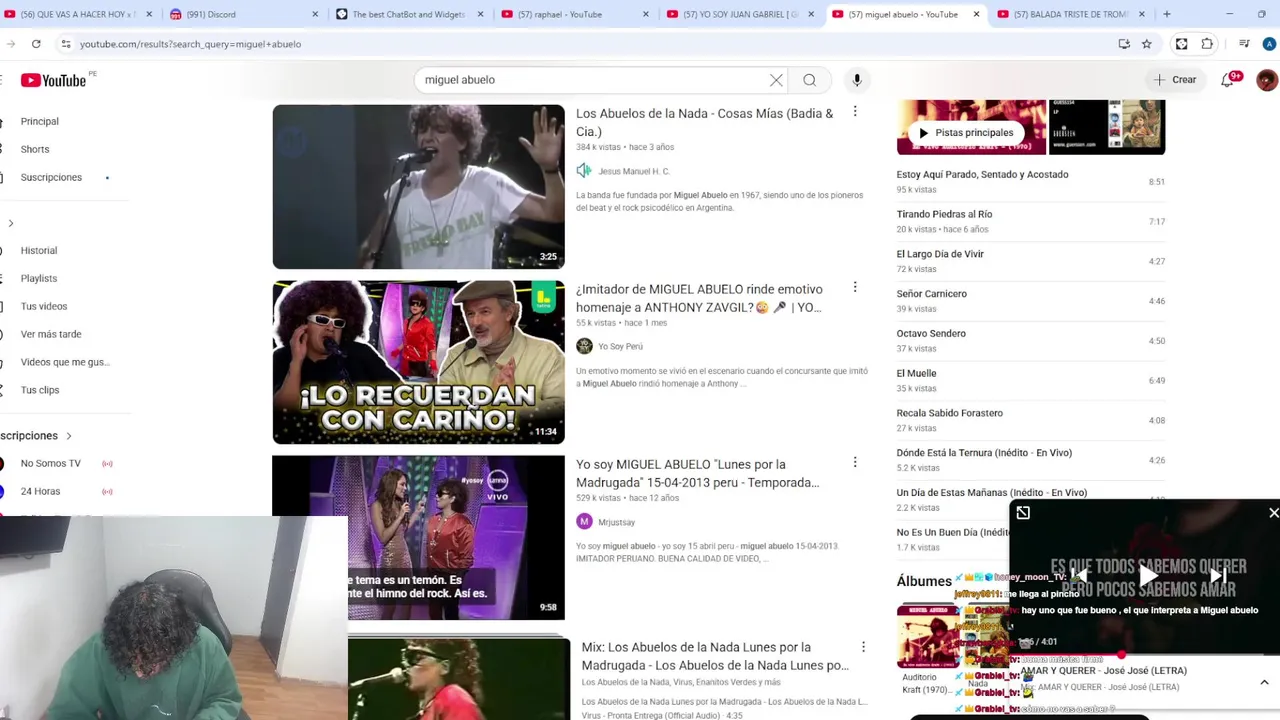Open the notifications bell
1280x720 pixels.
(1229, 80)
